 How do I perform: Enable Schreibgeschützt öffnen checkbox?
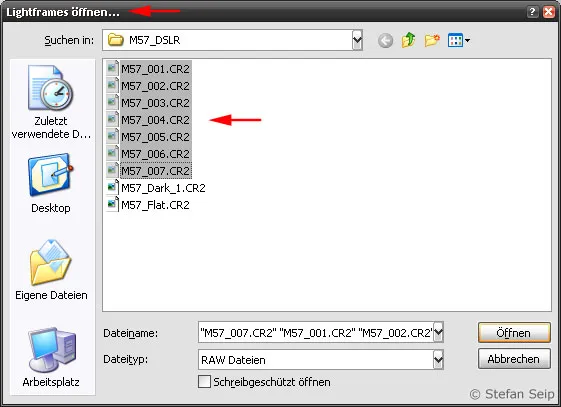[x=204, y=382]
